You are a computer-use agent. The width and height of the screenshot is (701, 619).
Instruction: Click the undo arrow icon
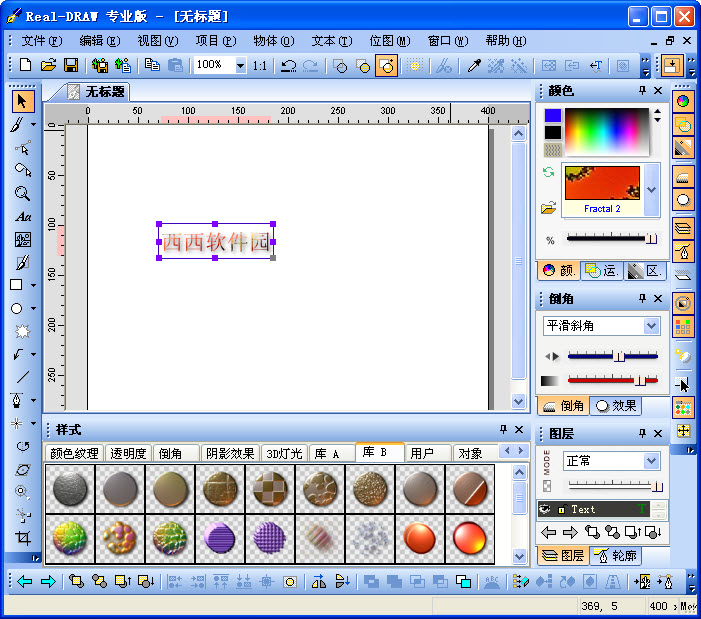[x=288, y=65]
